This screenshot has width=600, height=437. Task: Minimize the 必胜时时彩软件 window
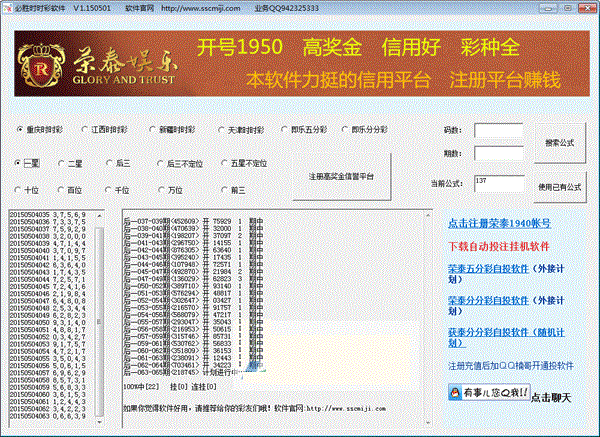(x=548, y=8)
